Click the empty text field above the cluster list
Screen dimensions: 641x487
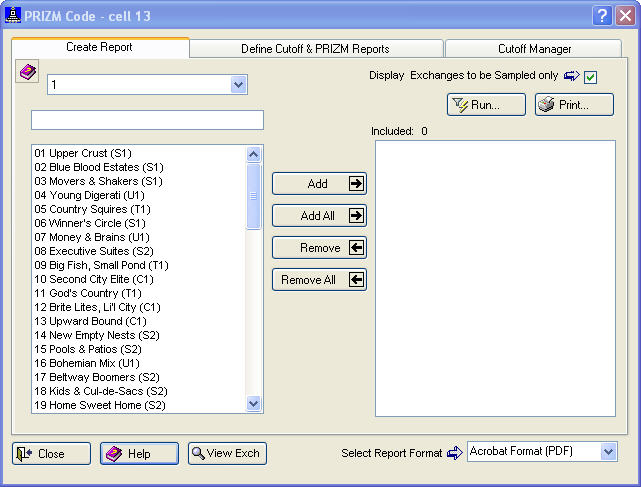(147, 120)
